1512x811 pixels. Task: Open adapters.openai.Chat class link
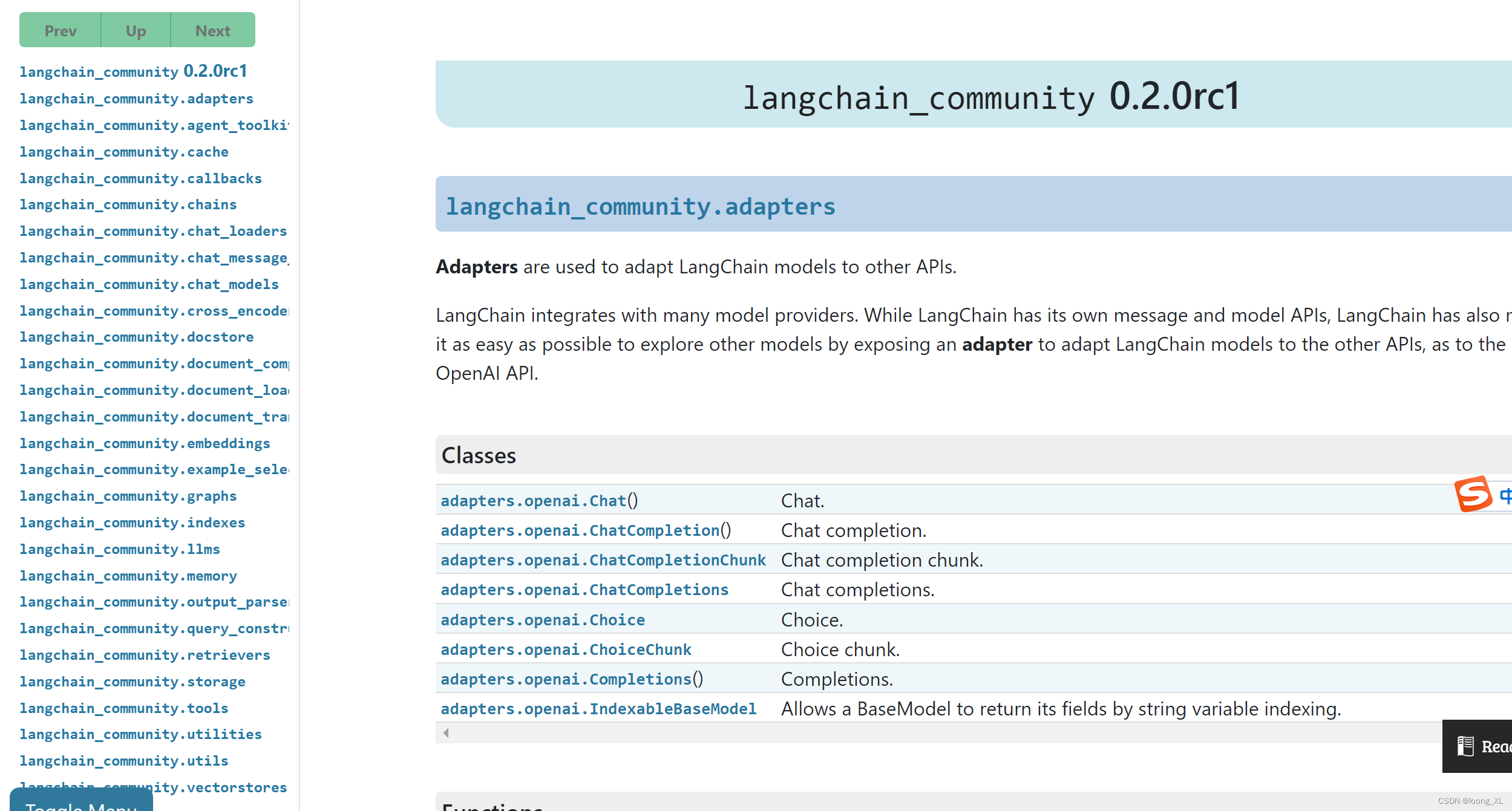click(533, 500)
